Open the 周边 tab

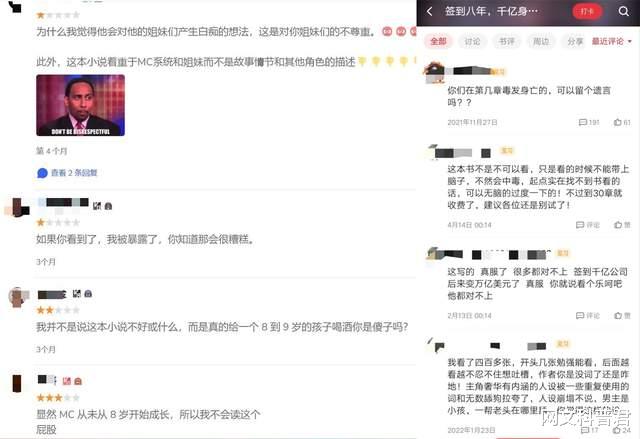pyautogui.click(x=541, y=41)
